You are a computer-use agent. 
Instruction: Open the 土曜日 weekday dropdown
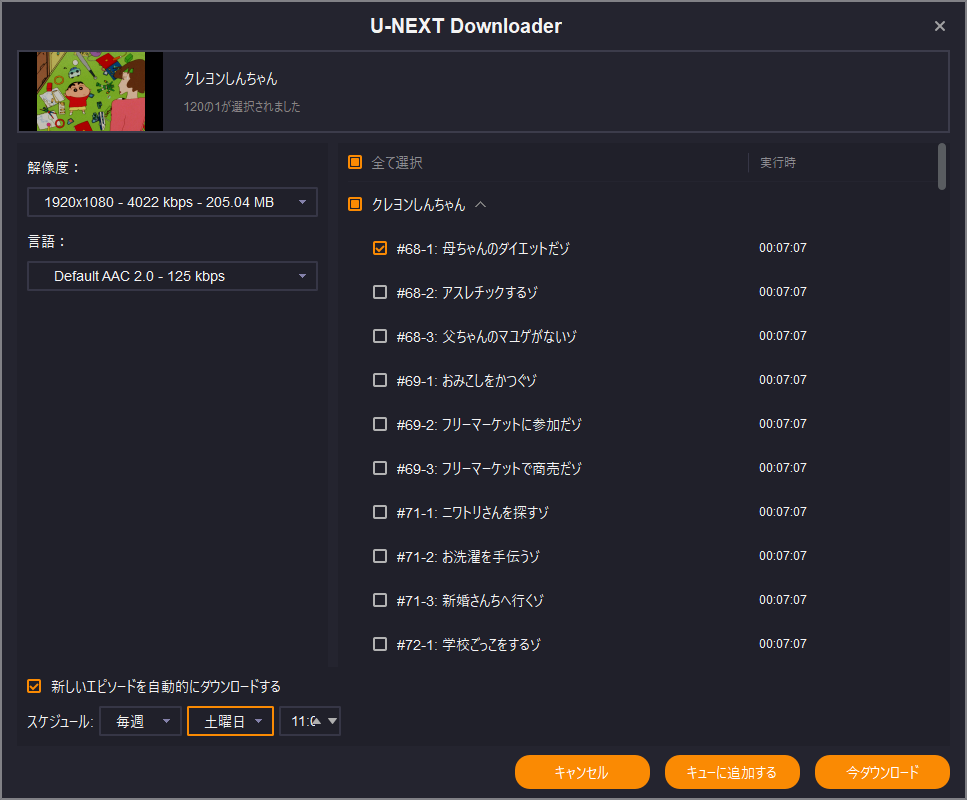[x=231, y=721]
